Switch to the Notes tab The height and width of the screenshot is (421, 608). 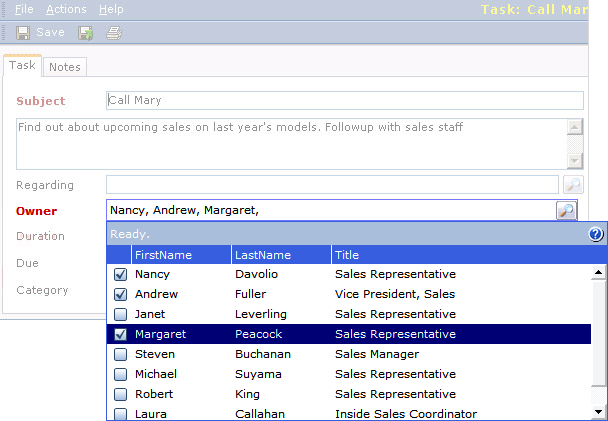click(x=65, y=67)
